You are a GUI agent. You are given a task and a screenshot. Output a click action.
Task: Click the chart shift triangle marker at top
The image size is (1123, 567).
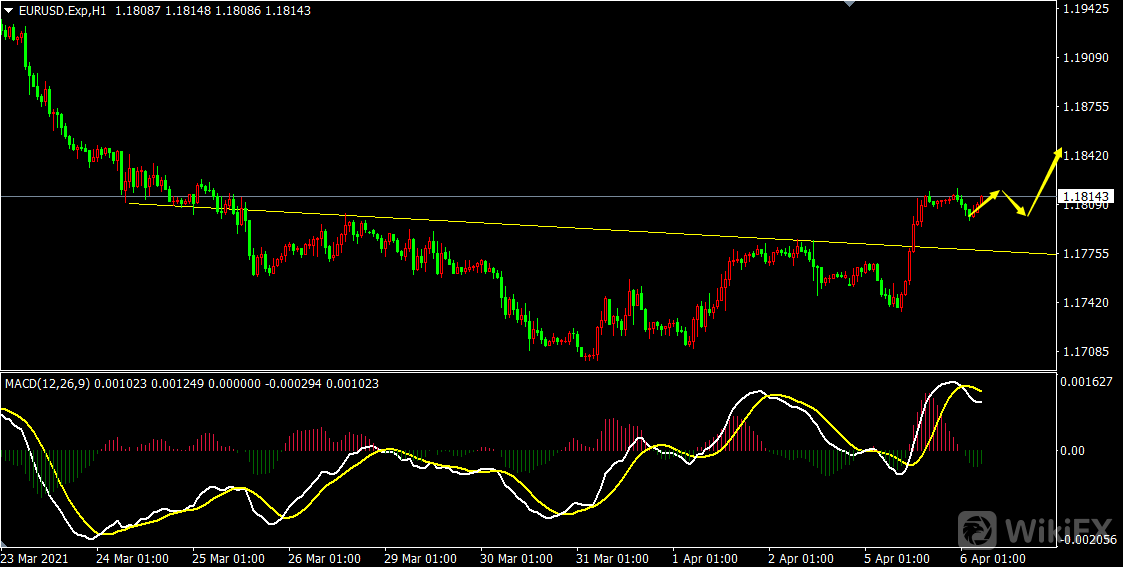point(851,4)
